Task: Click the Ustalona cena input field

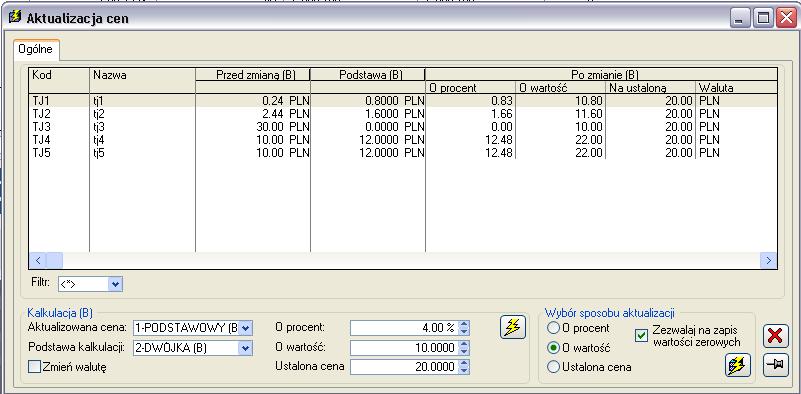Action: 404,367
